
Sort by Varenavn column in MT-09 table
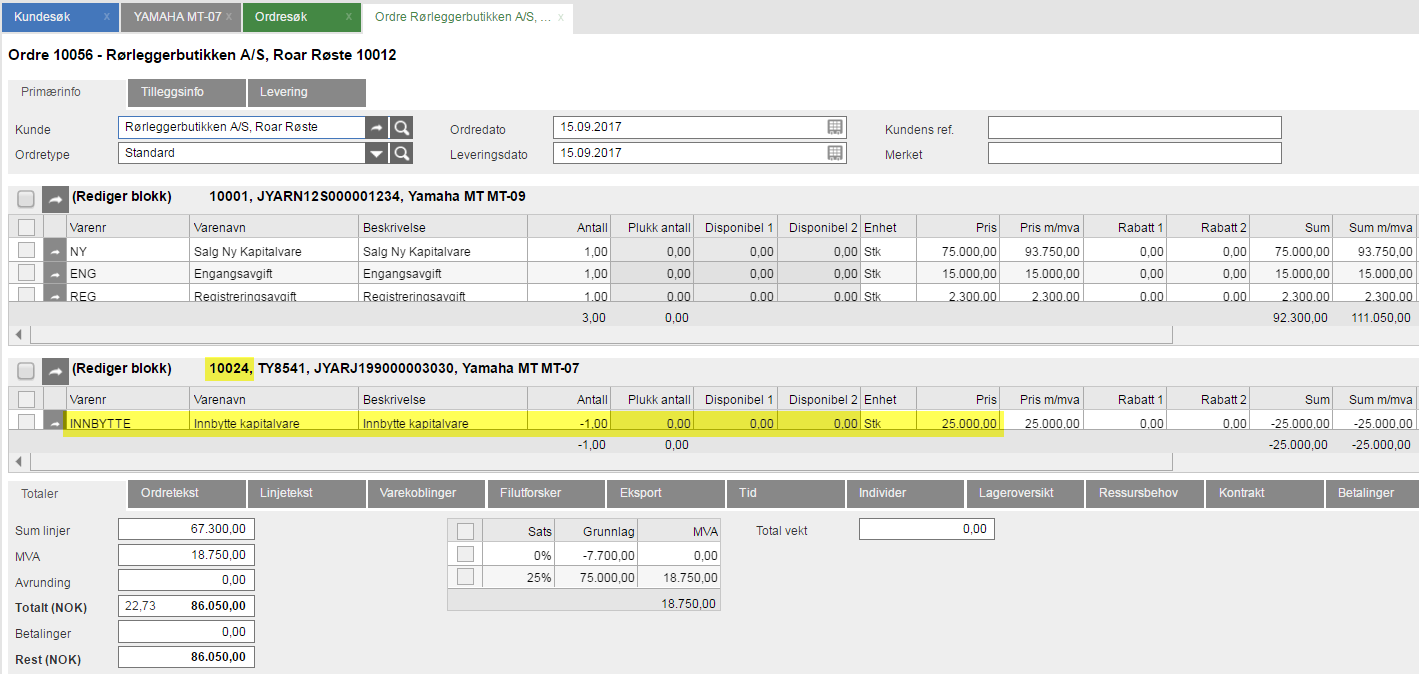pos(274,227)
